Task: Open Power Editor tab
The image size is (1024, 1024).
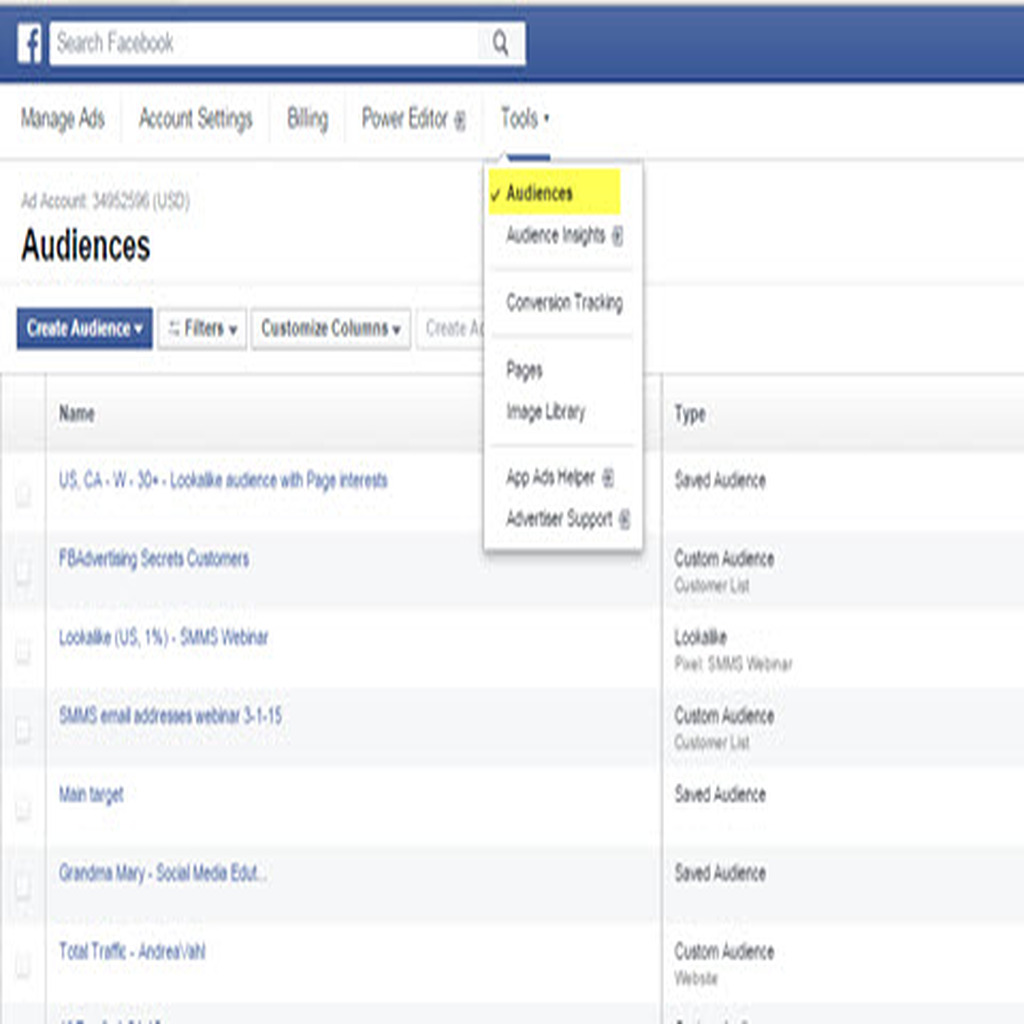Action: pos(413,119)
